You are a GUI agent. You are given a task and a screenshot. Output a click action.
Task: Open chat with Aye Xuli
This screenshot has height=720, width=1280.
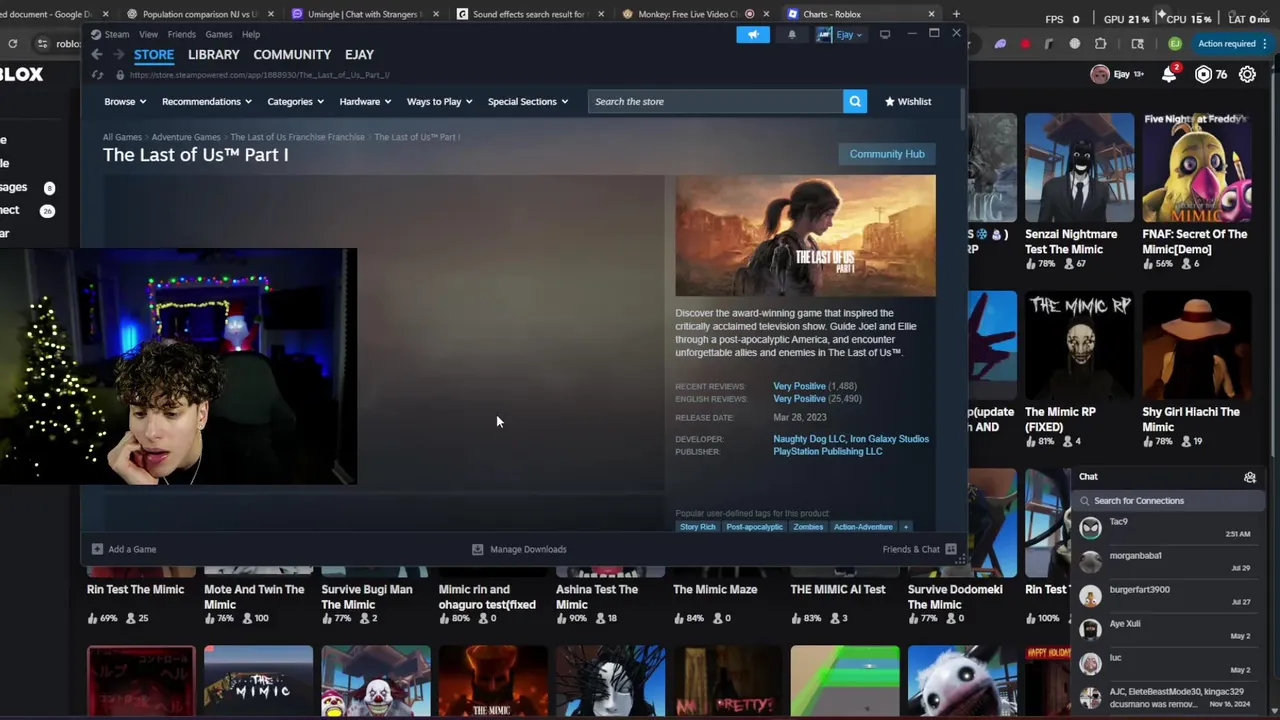[1166, 629]
